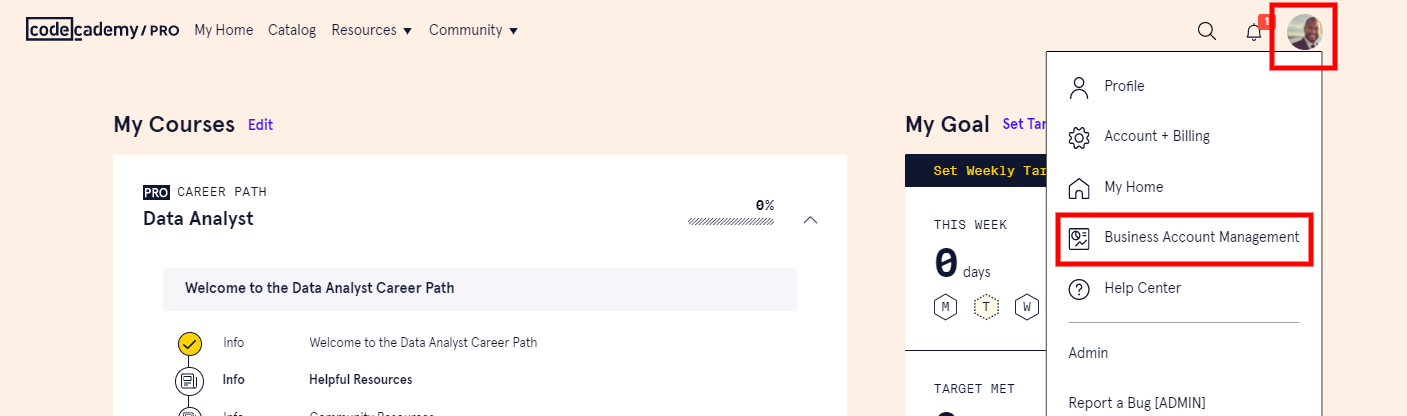This screenshot has width=1407, height=416.
Task: Expand the Resources dropdown menu
Action: pyautogui.click(x=372, y=30)
